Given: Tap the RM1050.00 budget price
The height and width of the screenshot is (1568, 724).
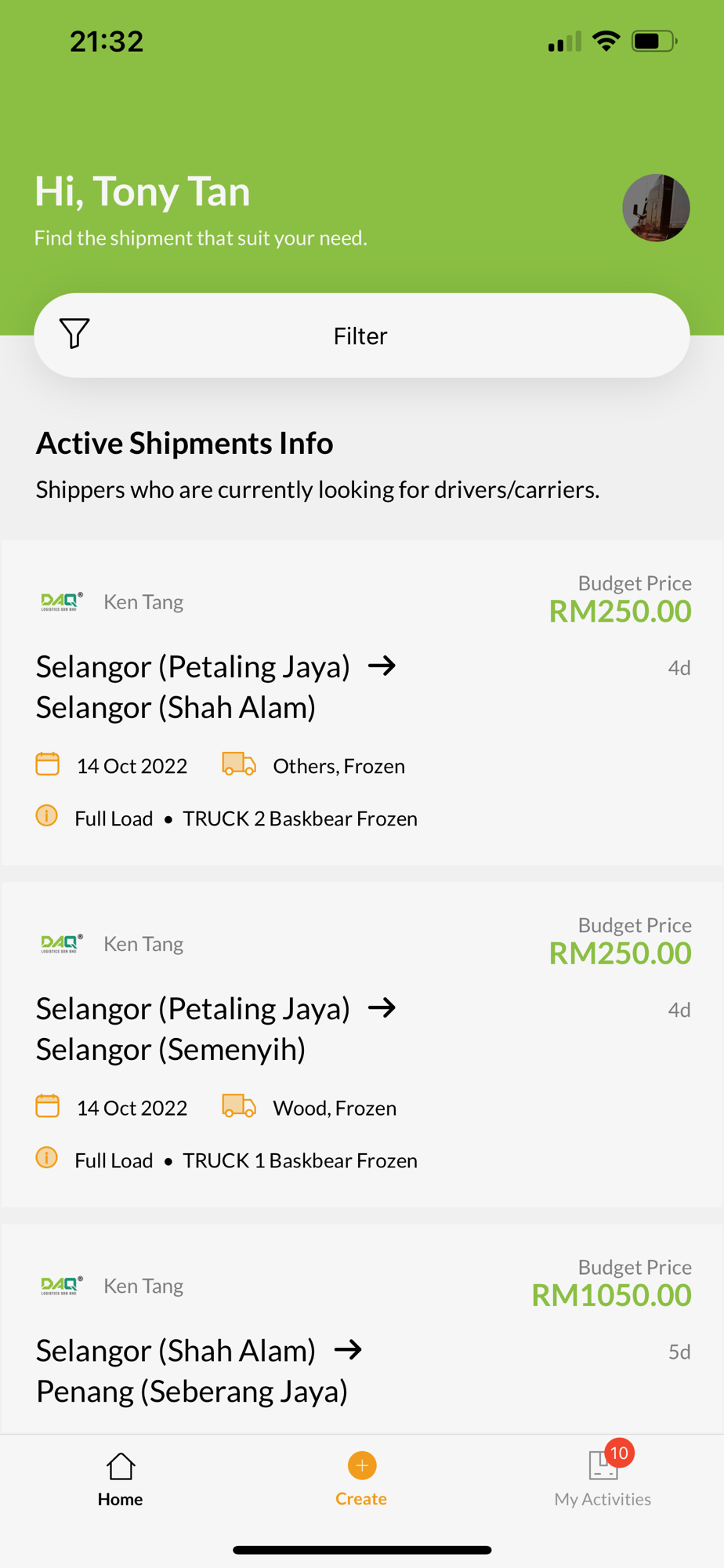Looking at the screenshot, I should tap(611, 1295).
